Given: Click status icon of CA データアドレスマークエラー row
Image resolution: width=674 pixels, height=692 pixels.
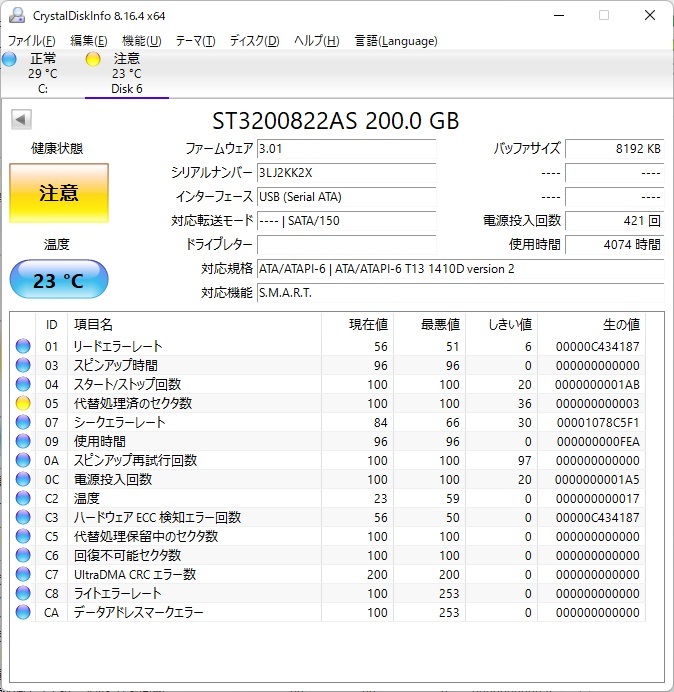Looking at the screenshot, I should point(23,612).
